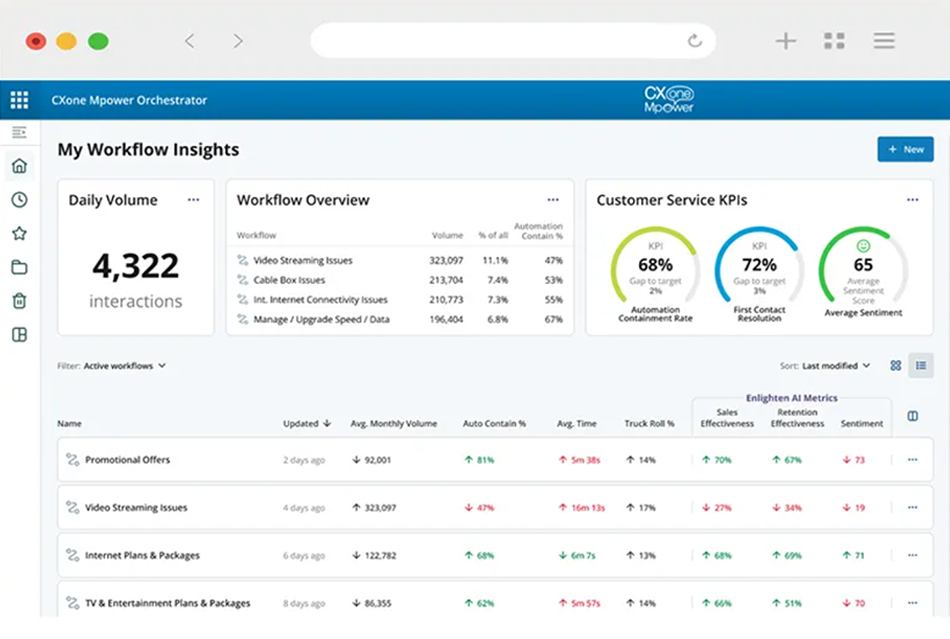Click the New button
Viewport: 950px width, 639px height.
(905, 149)
